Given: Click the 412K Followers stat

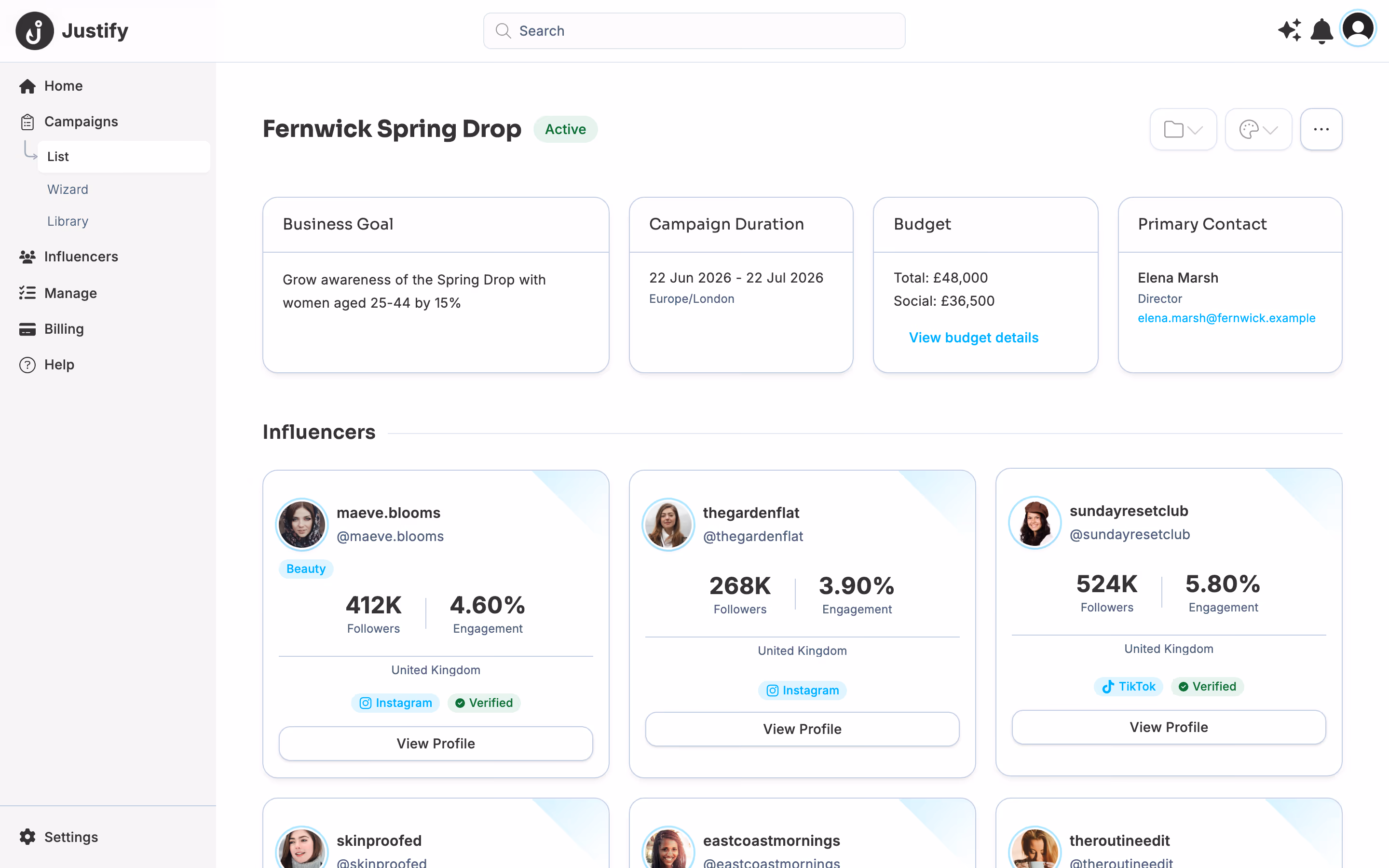Looking at the screenshot, I should (373, 614).
